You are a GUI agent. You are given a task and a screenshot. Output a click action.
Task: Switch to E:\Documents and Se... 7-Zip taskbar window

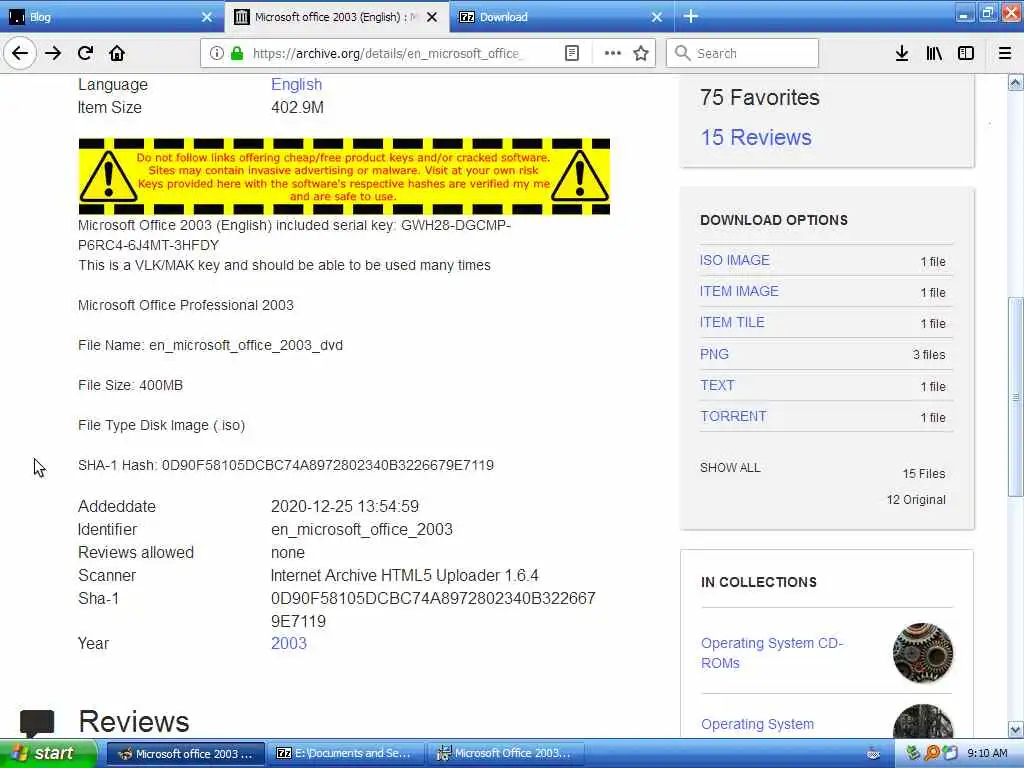pos(346,754)
